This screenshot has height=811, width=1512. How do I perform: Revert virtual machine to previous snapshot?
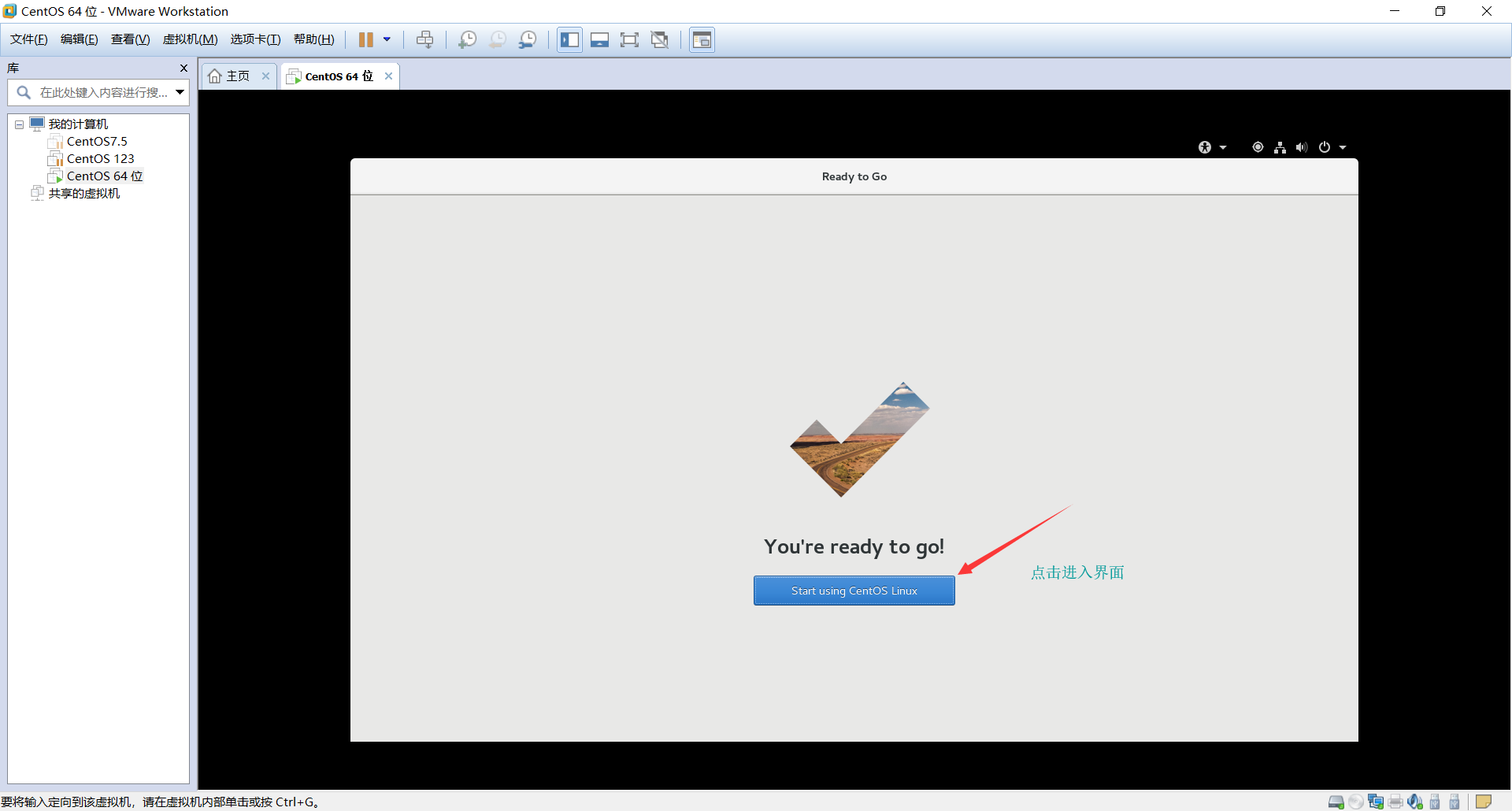click(498, 39)
